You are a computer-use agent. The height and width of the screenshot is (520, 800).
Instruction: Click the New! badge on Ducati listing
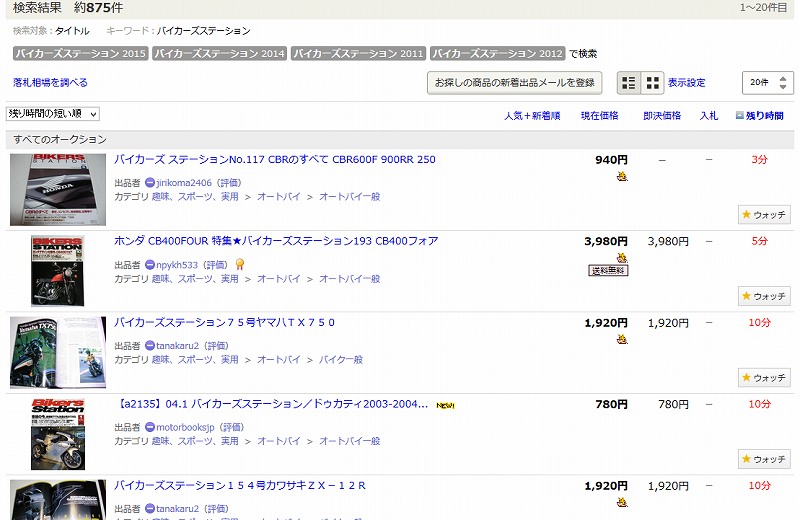point(445,405)
